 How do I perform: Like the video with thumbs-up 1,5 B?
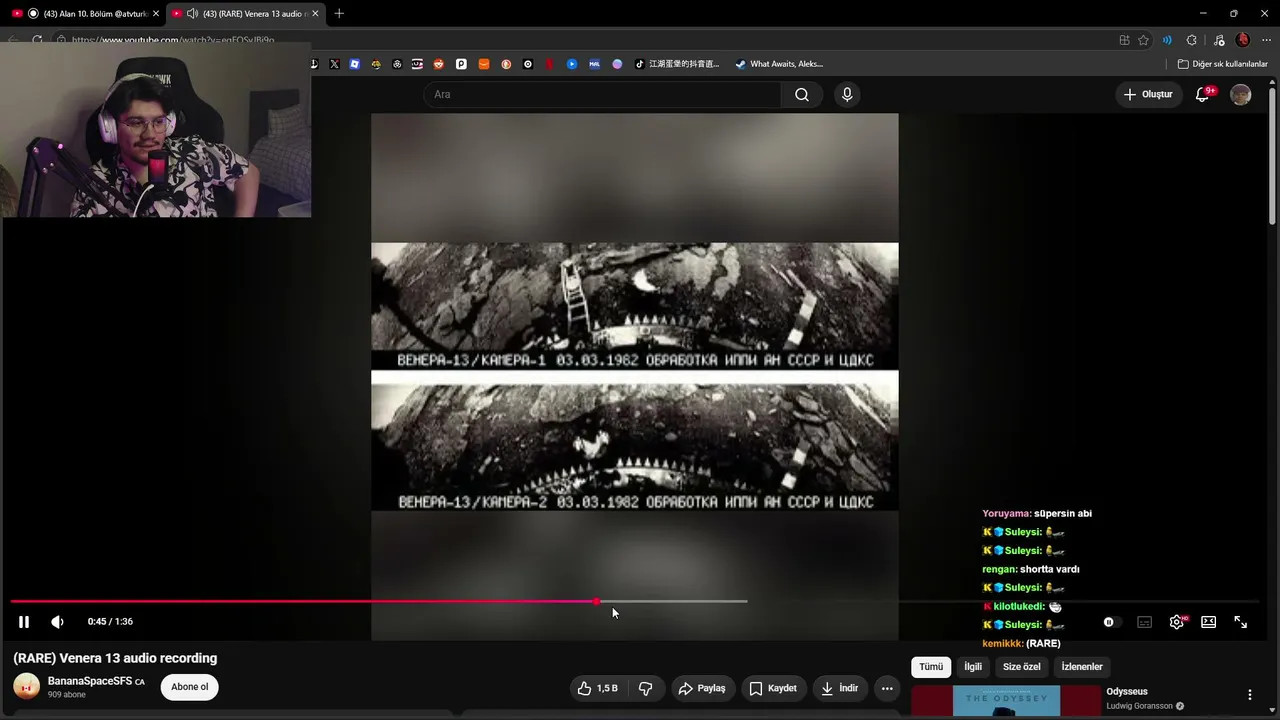pos(597,688)
